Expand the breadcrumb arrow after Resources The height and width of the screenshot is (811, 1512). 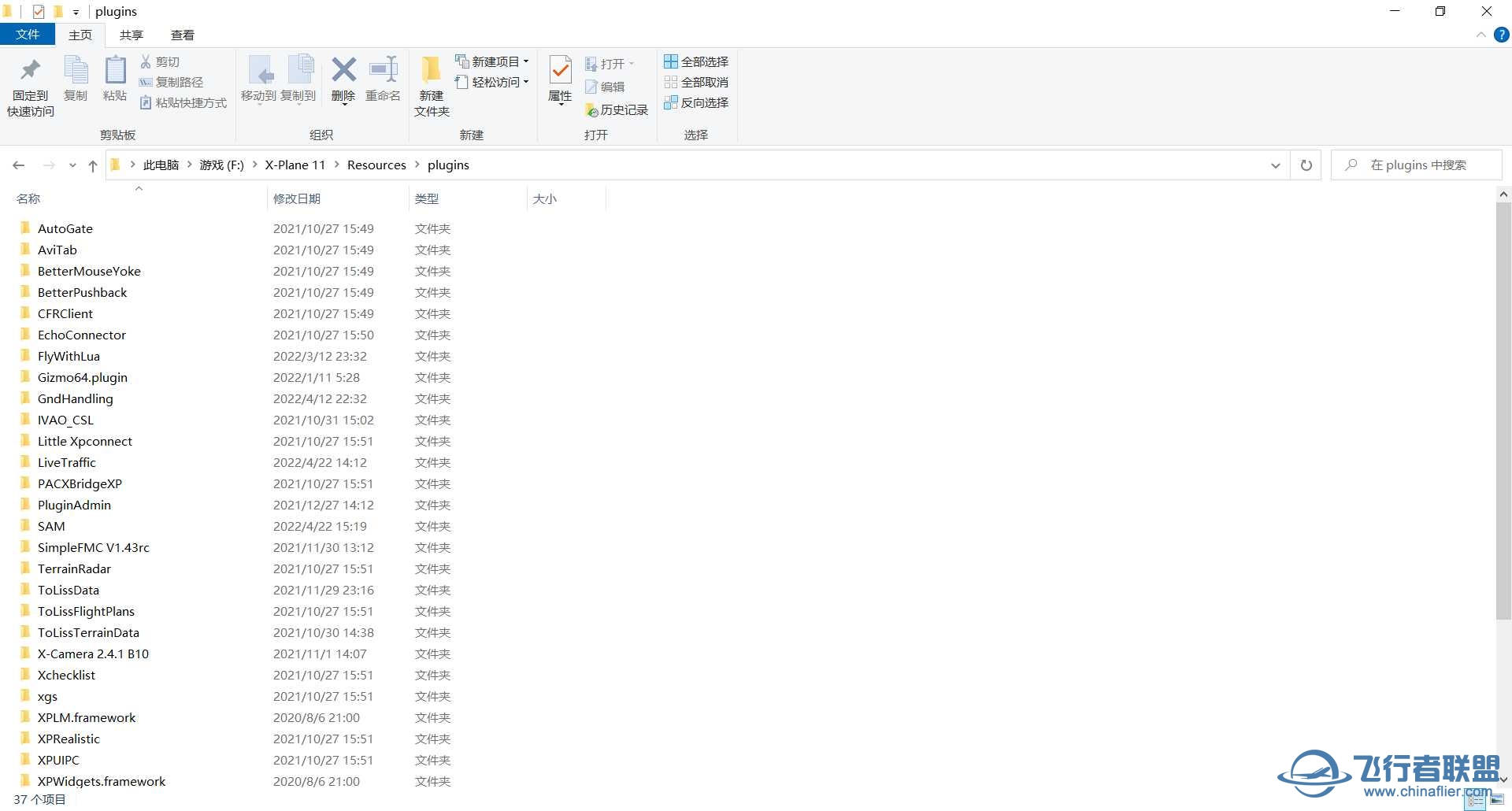[417, 165]
